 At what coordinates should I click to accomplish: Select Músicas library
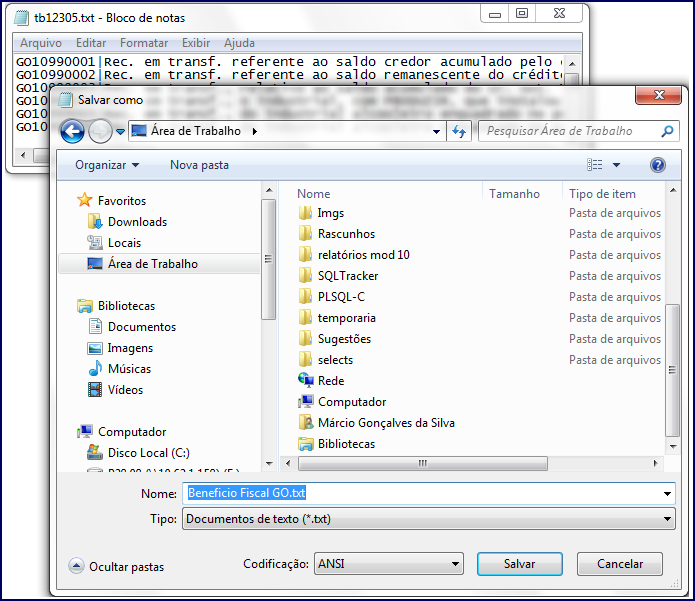coord(129,369)
